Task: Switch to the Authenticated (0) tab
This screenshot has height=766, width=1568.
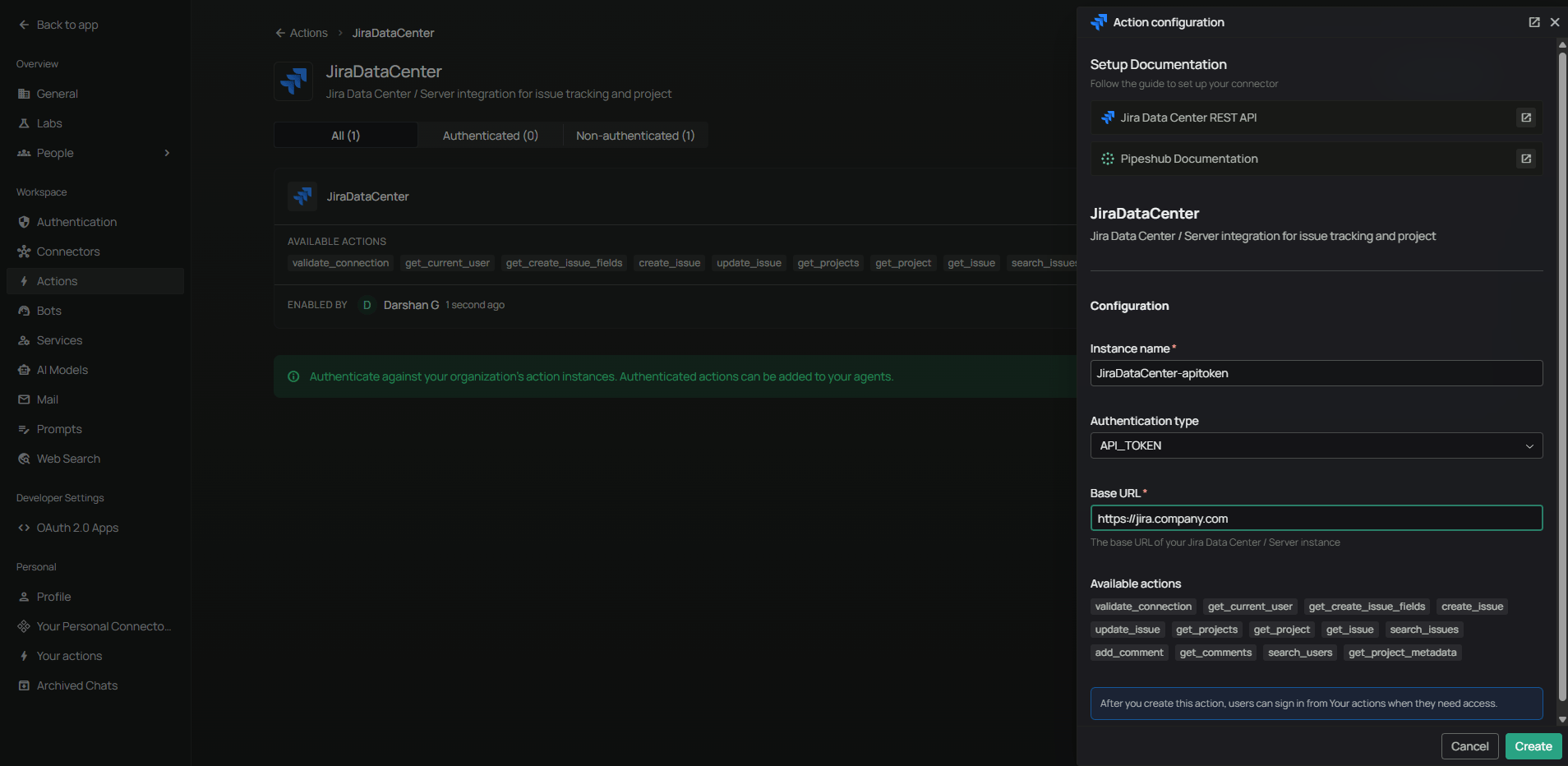Action: 491,136
